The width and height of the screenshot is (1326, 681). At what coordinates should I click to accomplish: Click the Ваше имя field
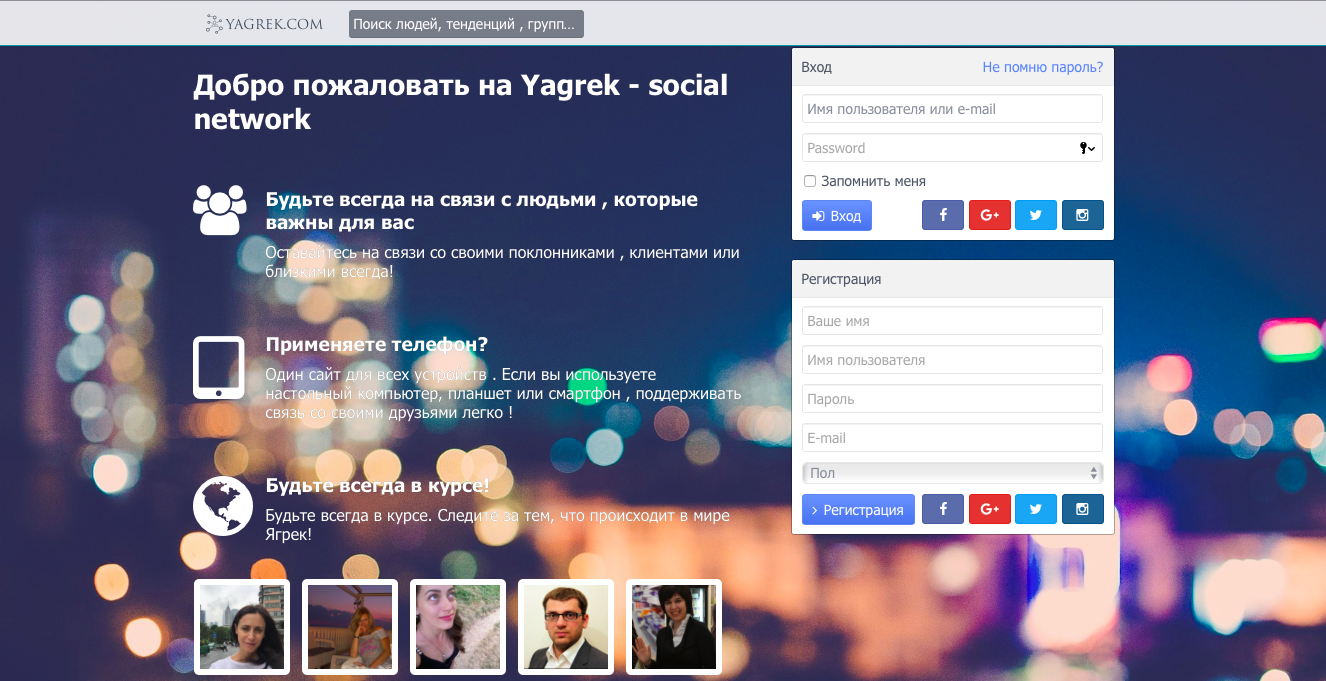pyautogui.click(x=952, y=321)
